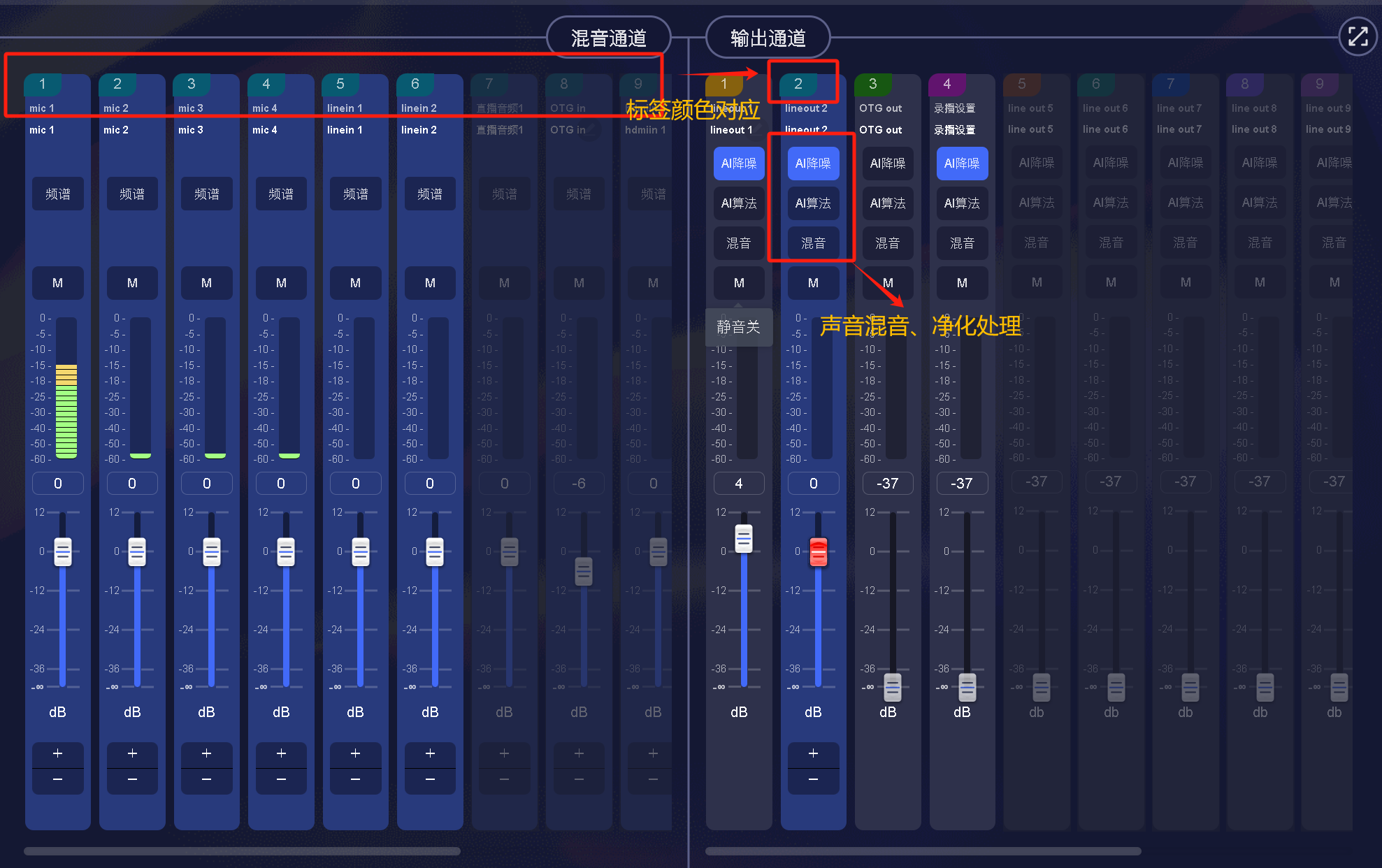The image size is (1382, 868).
Task: Toggle AI降噪 on 录播设置 output channel
Action: point(962,164)
